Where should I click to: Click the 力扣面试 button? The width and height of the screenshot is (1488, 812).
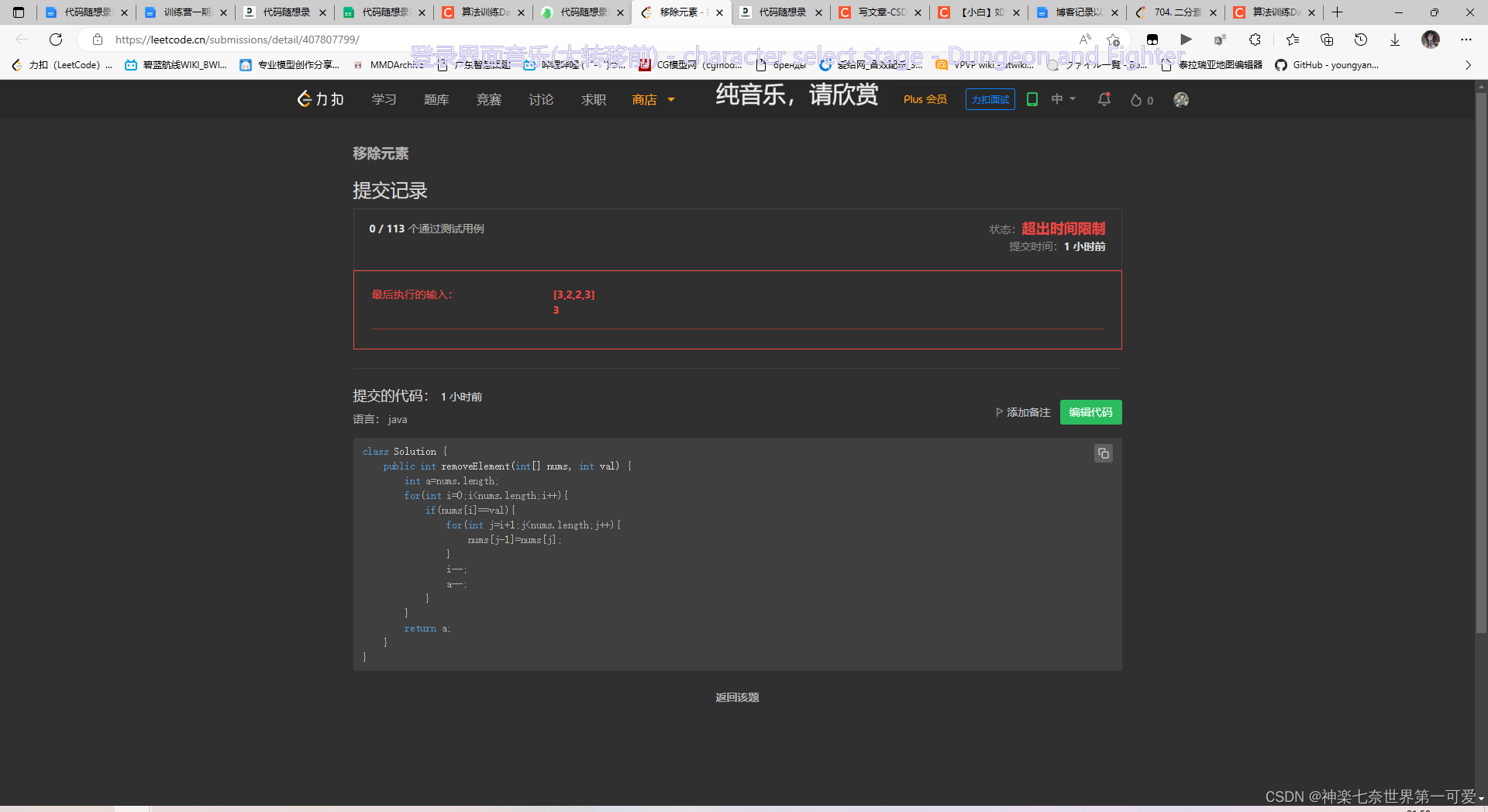coord(990,99)
